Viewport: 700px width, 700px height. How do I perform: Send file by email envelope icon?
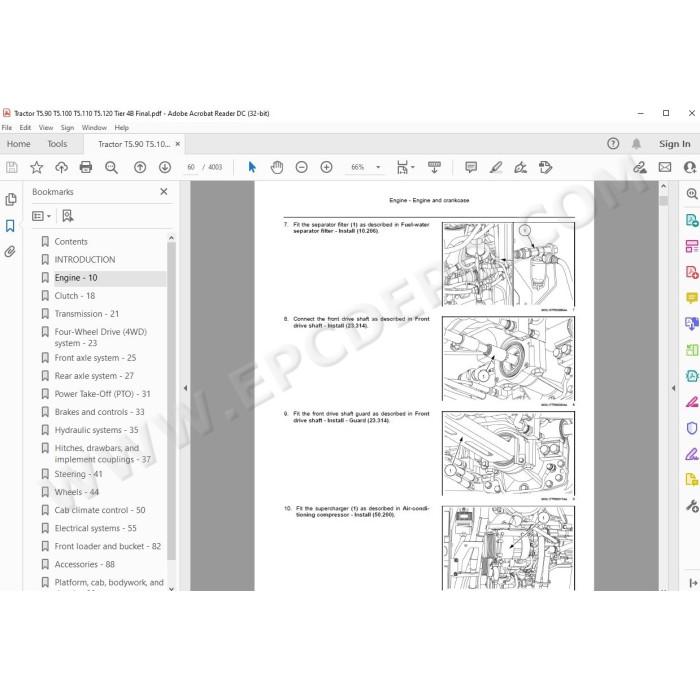[665, 167]
